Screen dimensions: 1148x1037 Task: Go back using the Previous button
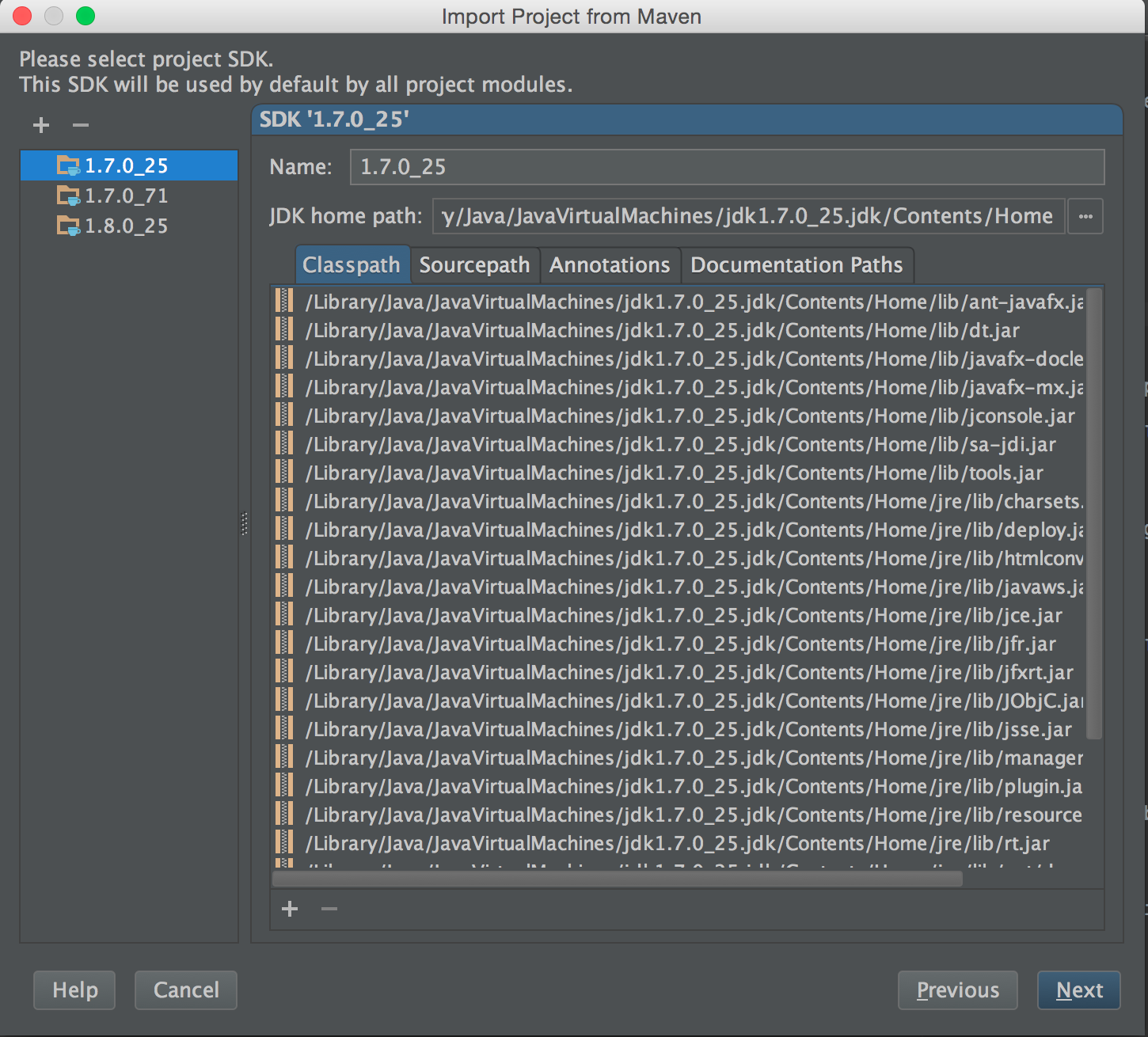pyautogui.click(x=957, y=990)
